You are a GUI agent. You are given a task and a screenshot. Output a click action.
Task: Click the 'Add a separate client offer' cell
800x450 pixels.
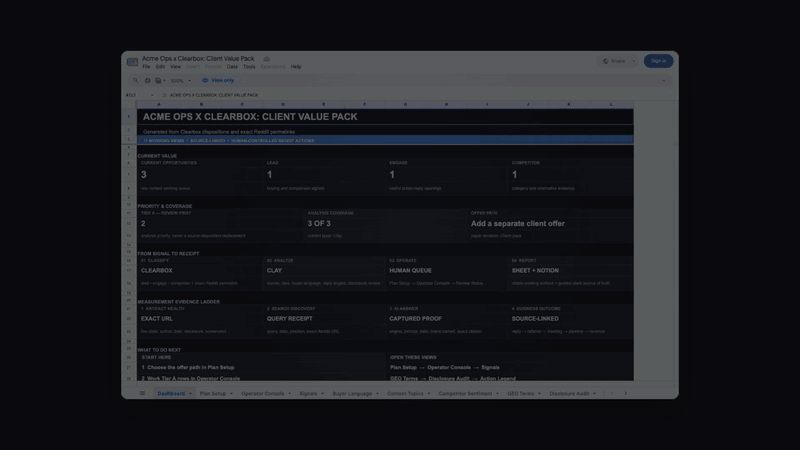pyautogui.click(x=550, y=223)
